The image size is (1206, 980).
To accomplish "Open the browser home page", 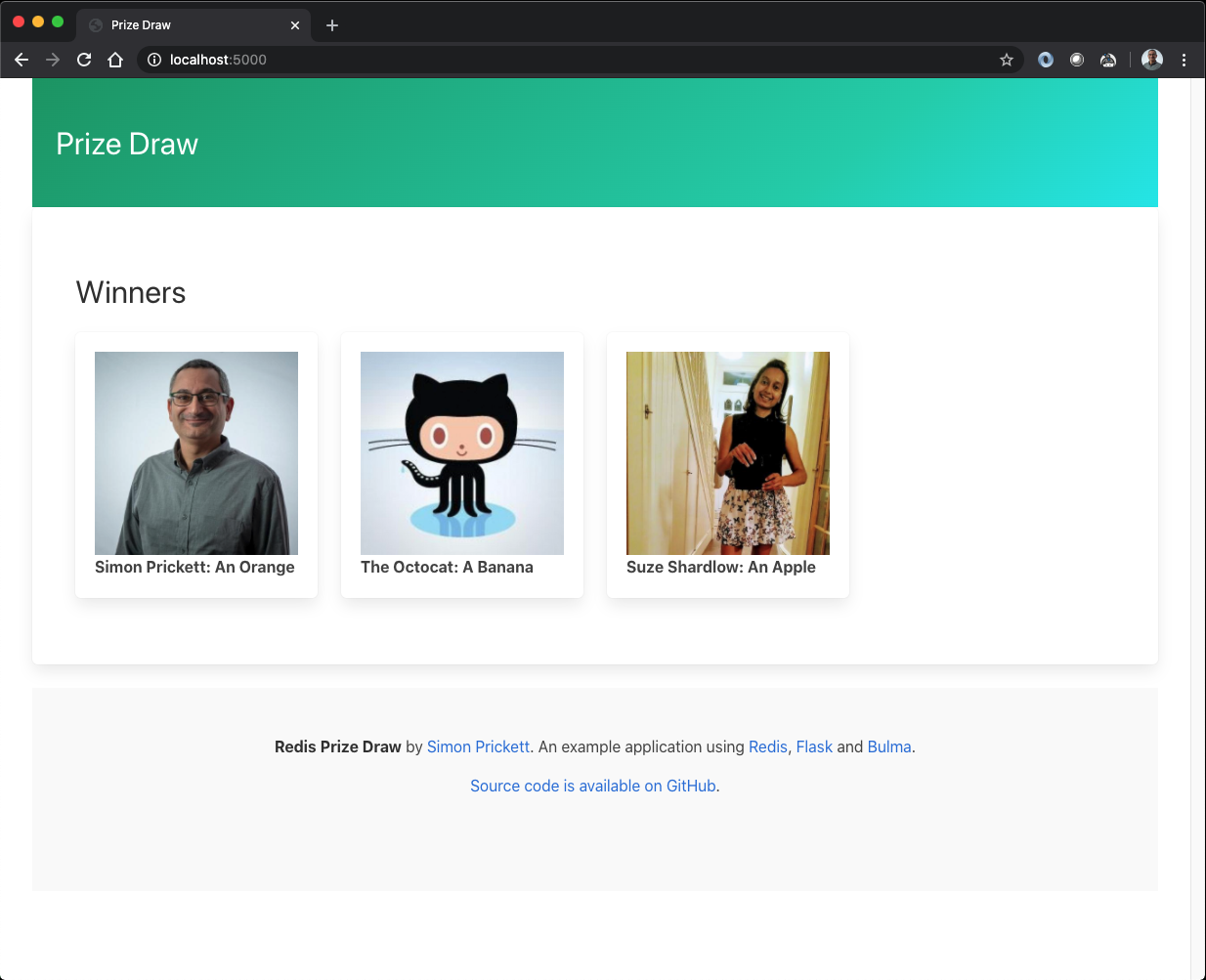I will (115, 60).
